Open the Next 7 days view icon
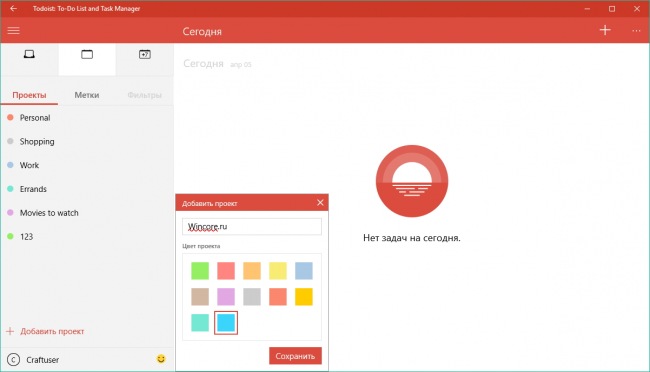 145,54
